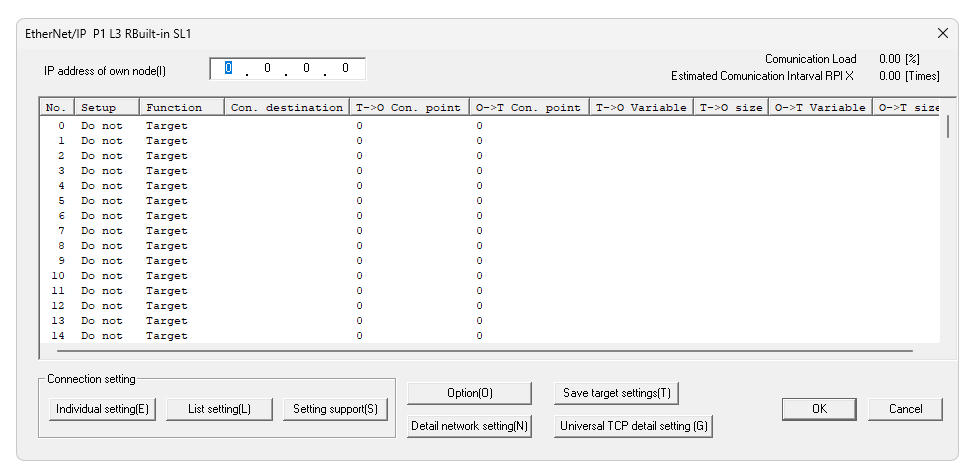Open the List setting(L) dialog

(219, 409)
